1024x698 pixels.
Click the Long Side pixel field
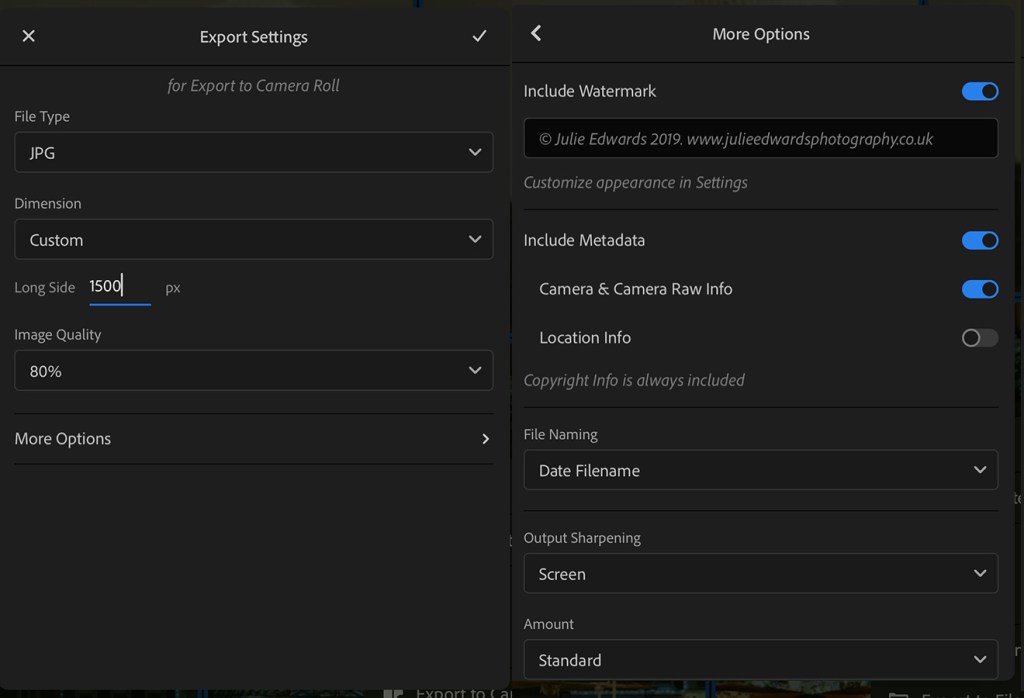tap(119, 287)
